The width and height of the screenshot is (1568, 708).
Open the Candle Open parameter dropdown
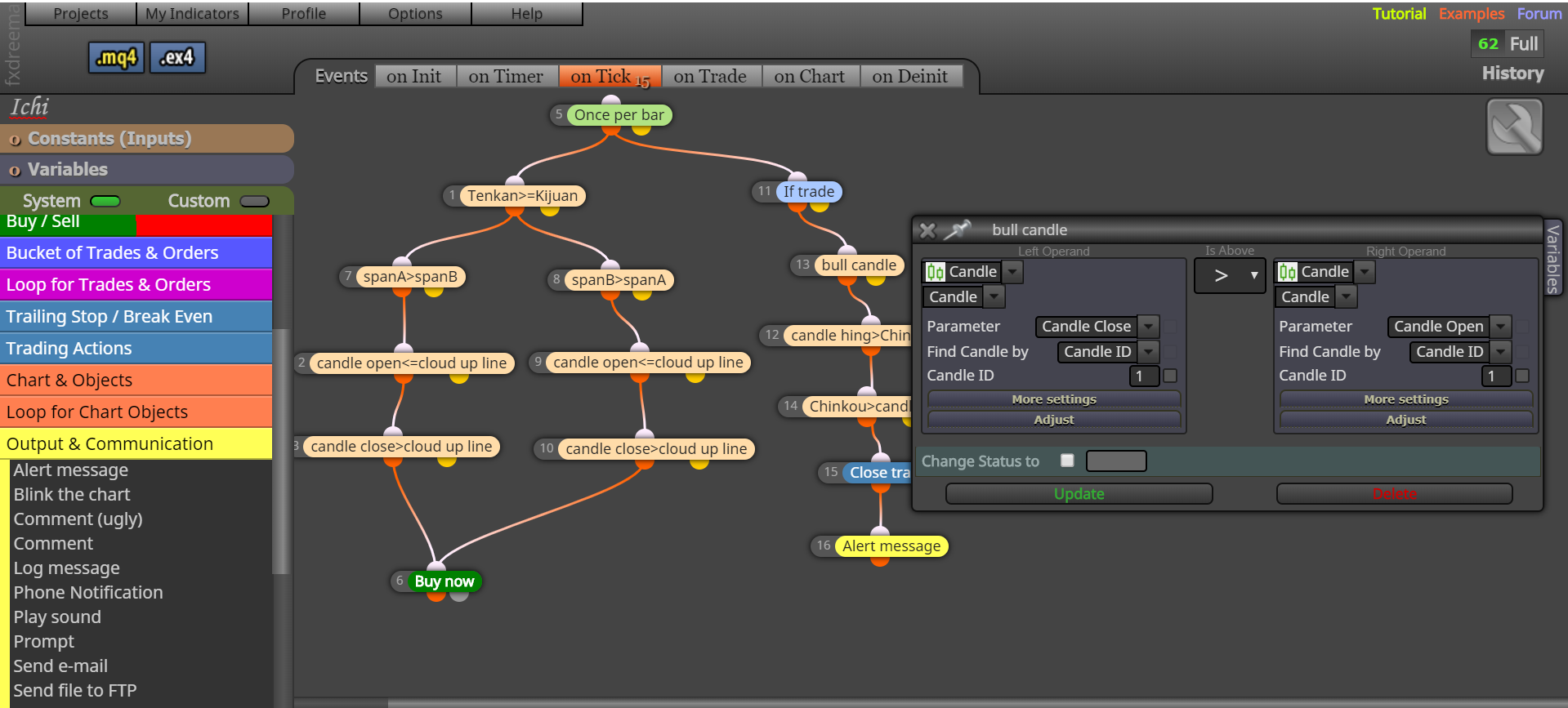click(x=1449, y=327)
